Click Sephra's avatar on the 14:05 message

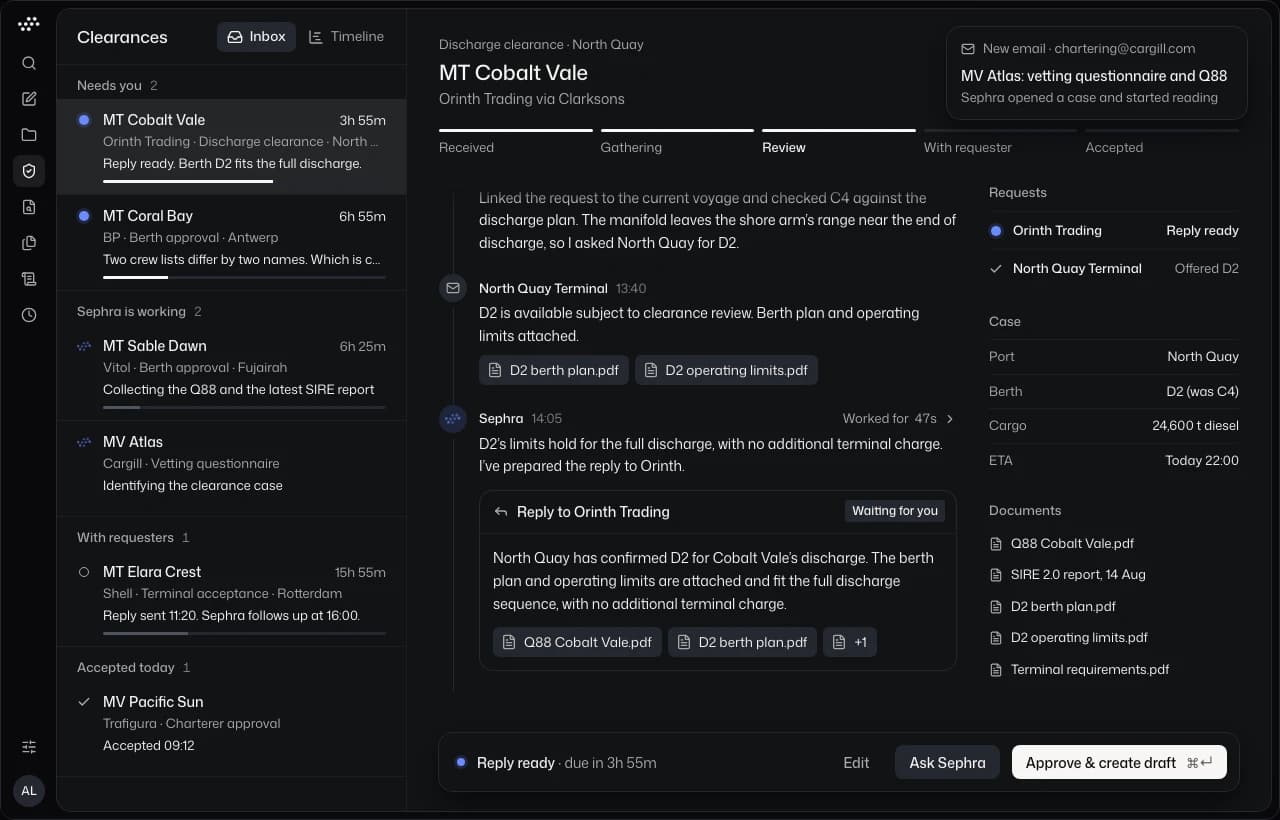(453, 418)
